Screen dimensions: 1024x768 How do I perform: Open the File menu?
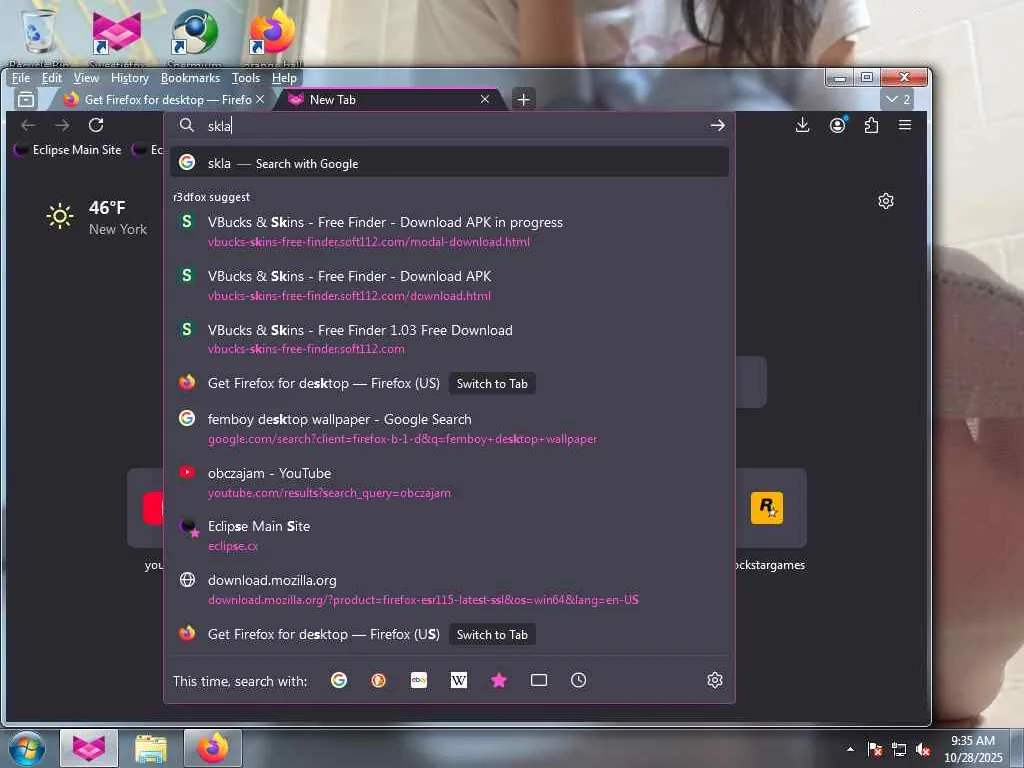[x=21, y=78]
